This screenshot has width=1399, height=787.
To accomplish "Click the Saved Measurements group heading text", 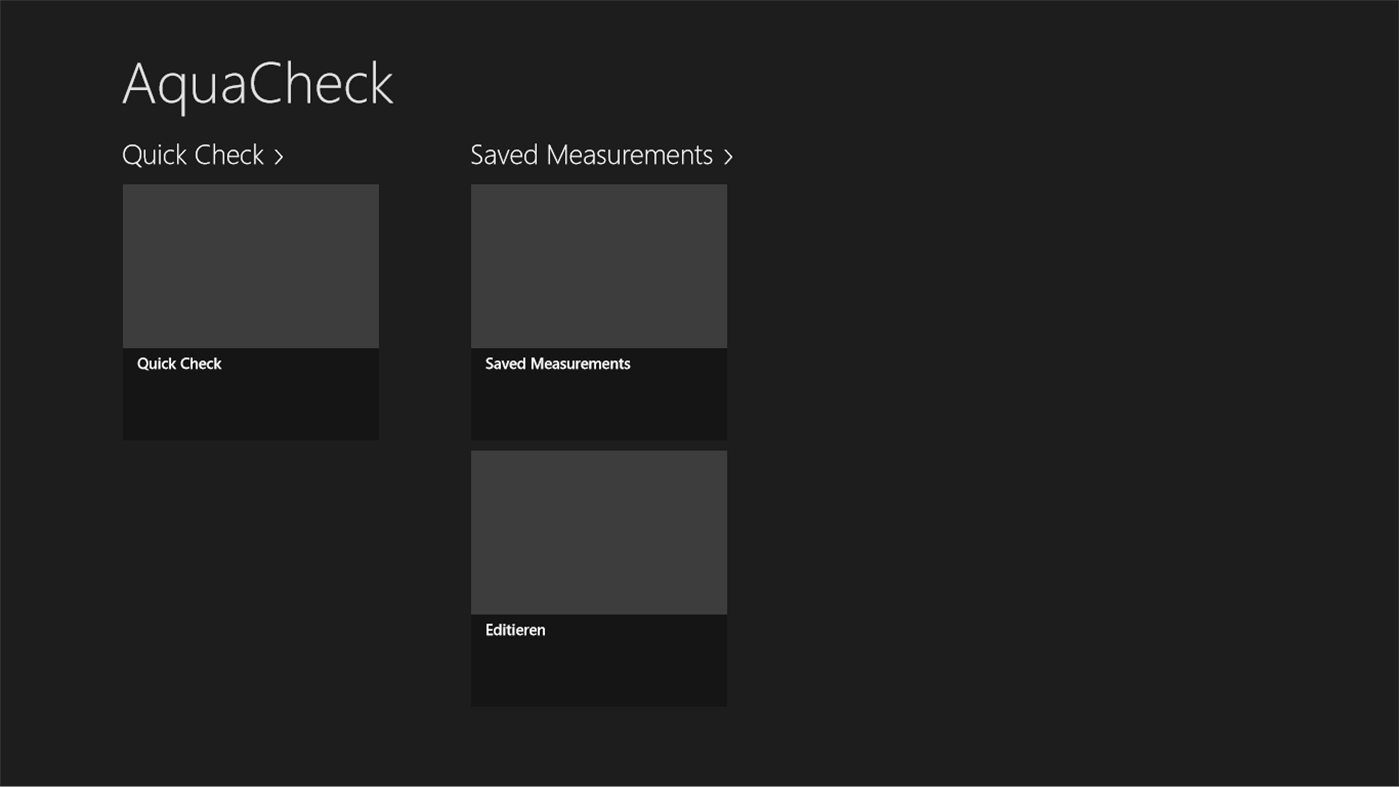I will (591, 154).
